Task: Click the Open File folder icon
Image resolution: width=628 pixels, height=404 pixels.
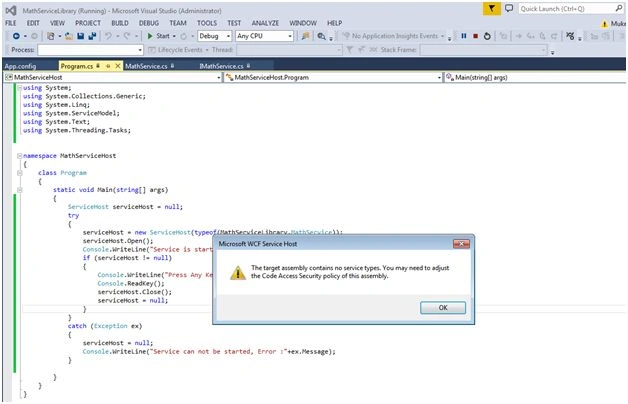Action: click(69, 36)
